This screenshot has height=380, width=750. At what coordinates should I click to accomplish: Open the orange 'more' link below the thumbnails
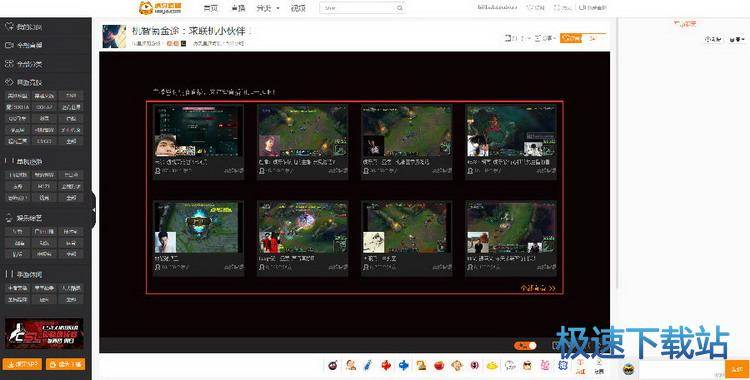pos(538,288)
